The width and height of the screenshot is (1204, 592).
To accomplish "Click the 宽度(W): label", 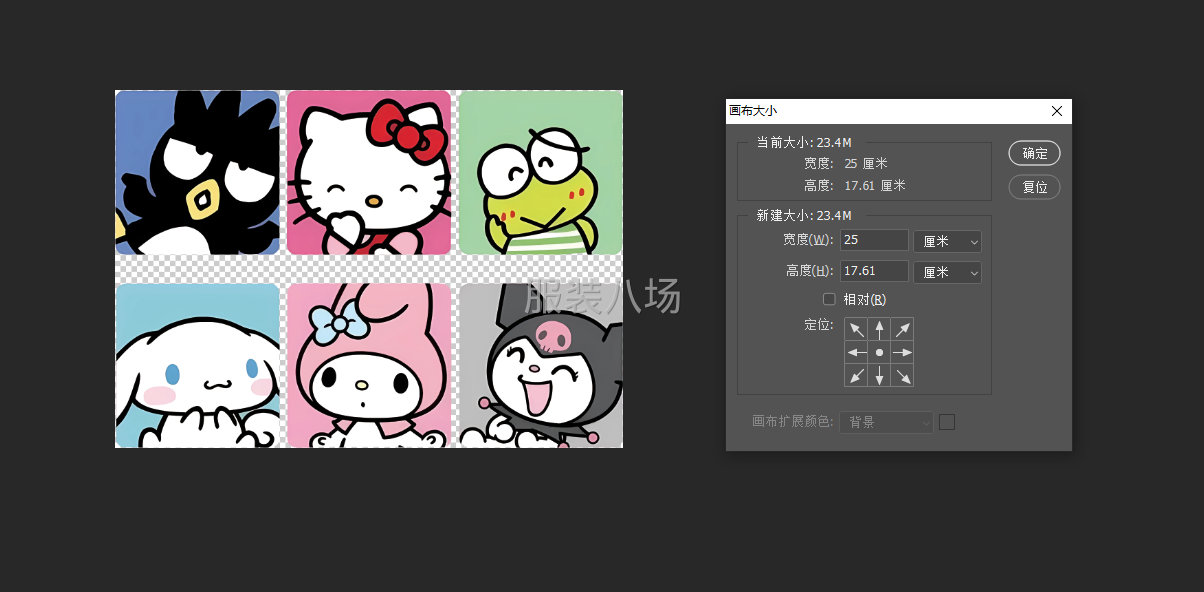I will pos(808,240).
